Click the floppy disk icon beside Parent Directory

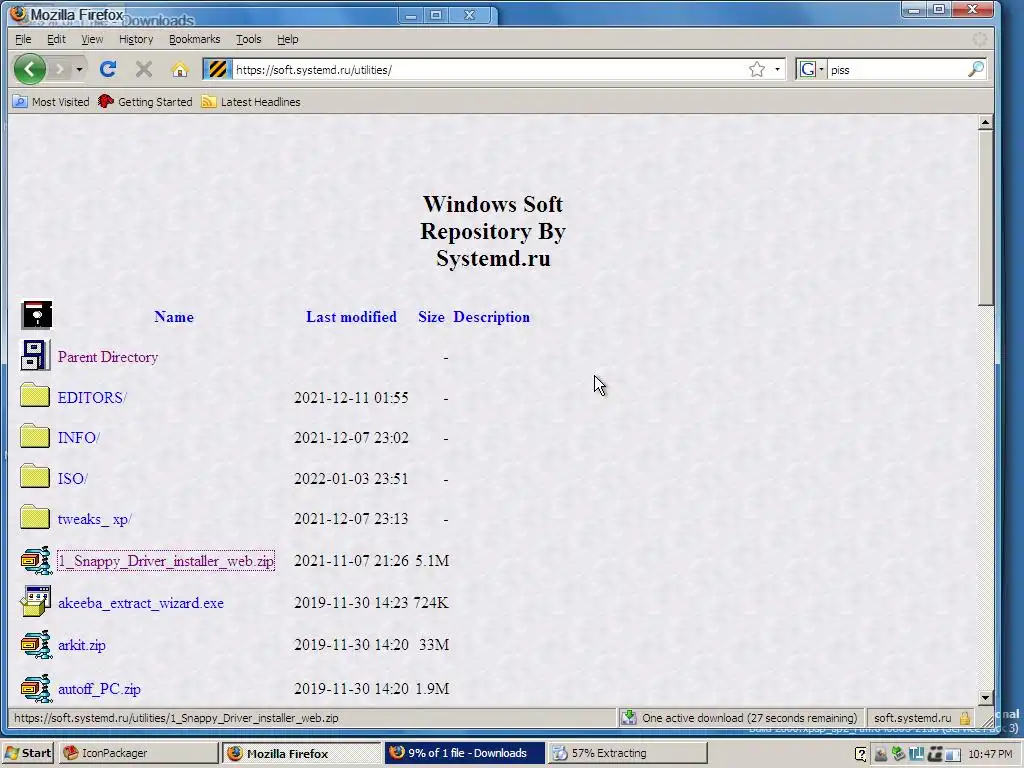(35, 355)
